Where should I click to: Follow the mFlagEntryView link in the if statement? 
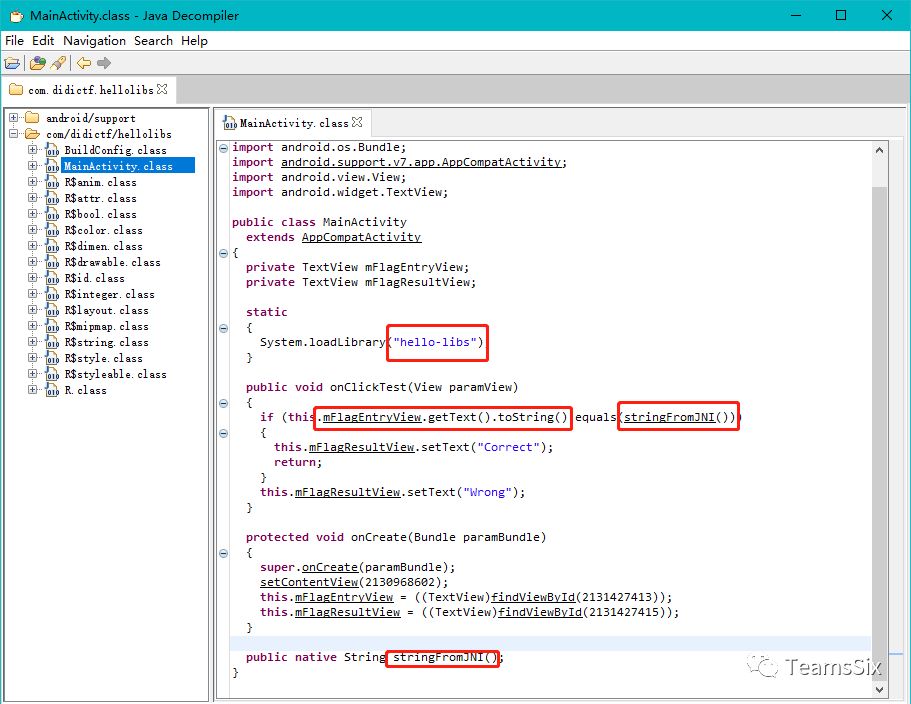pos(372,417)
